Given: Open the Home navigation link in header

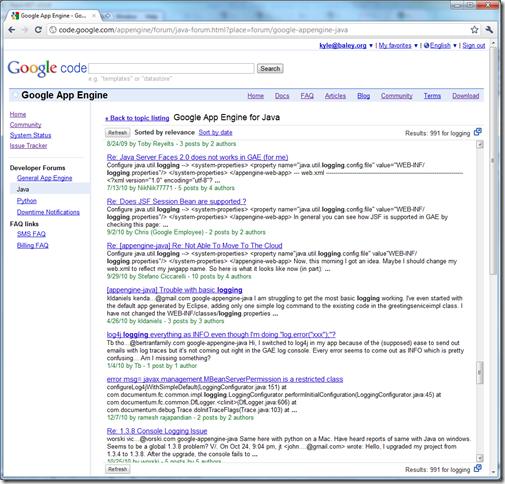Looking at the screenshot, I should tap(256, 96).
